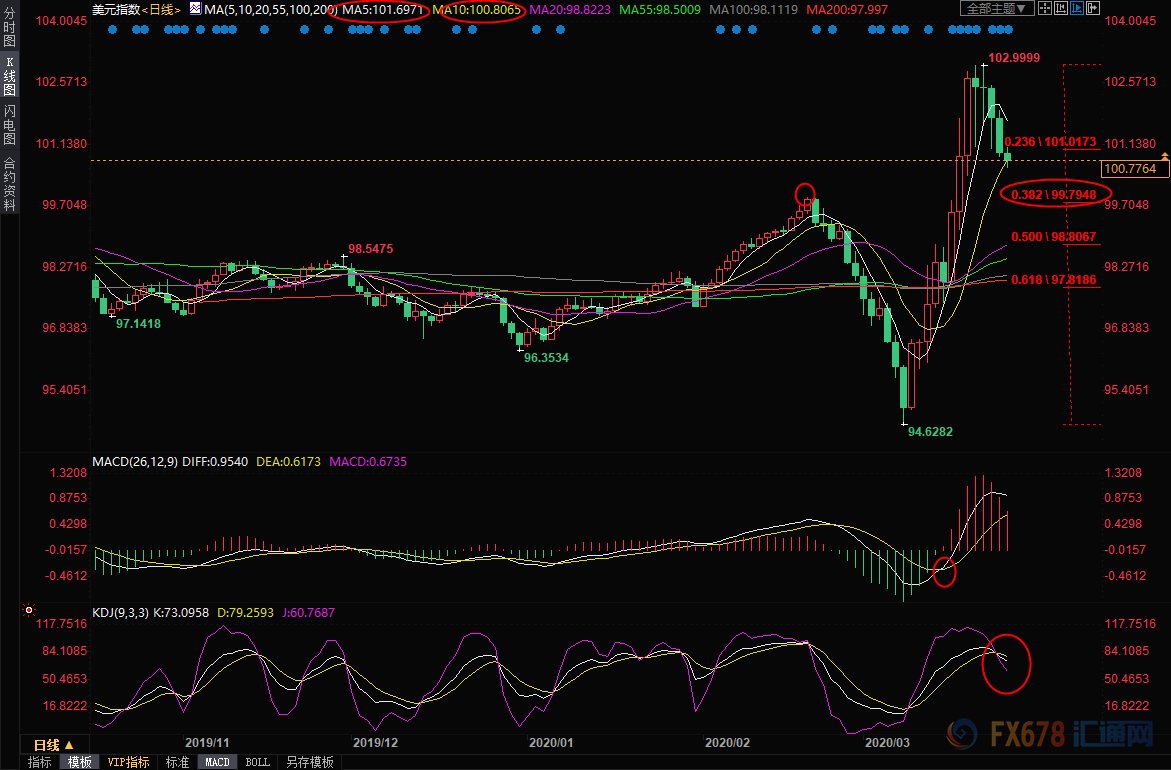The width and height of the screenshot is (1171, 770).
Task: Click the crosshair cursor icon
Action: [1045, 8]
